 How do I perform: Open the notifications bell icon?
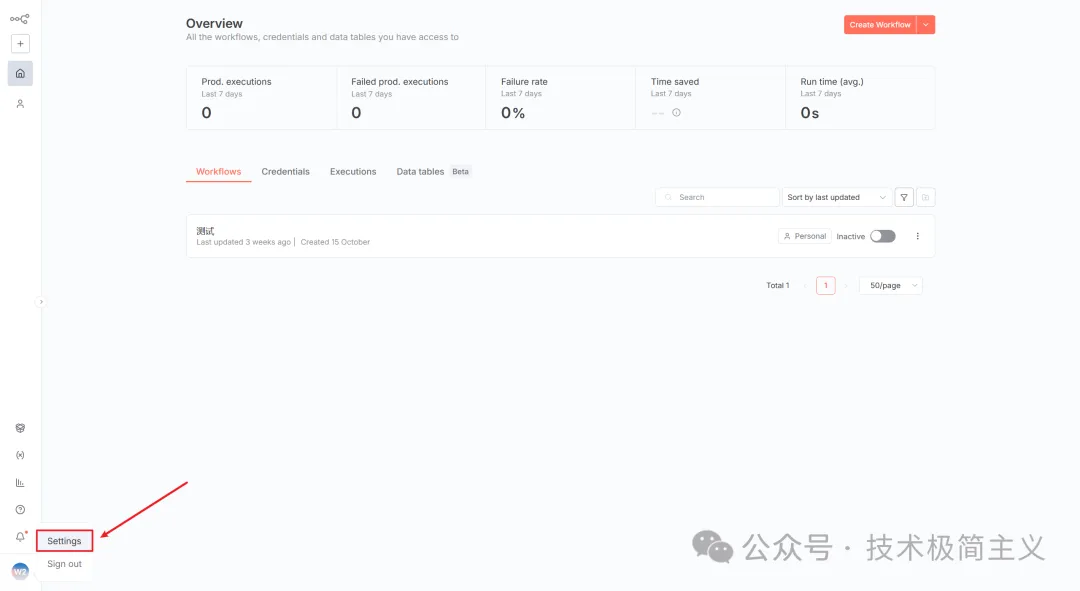coord(20,537)
